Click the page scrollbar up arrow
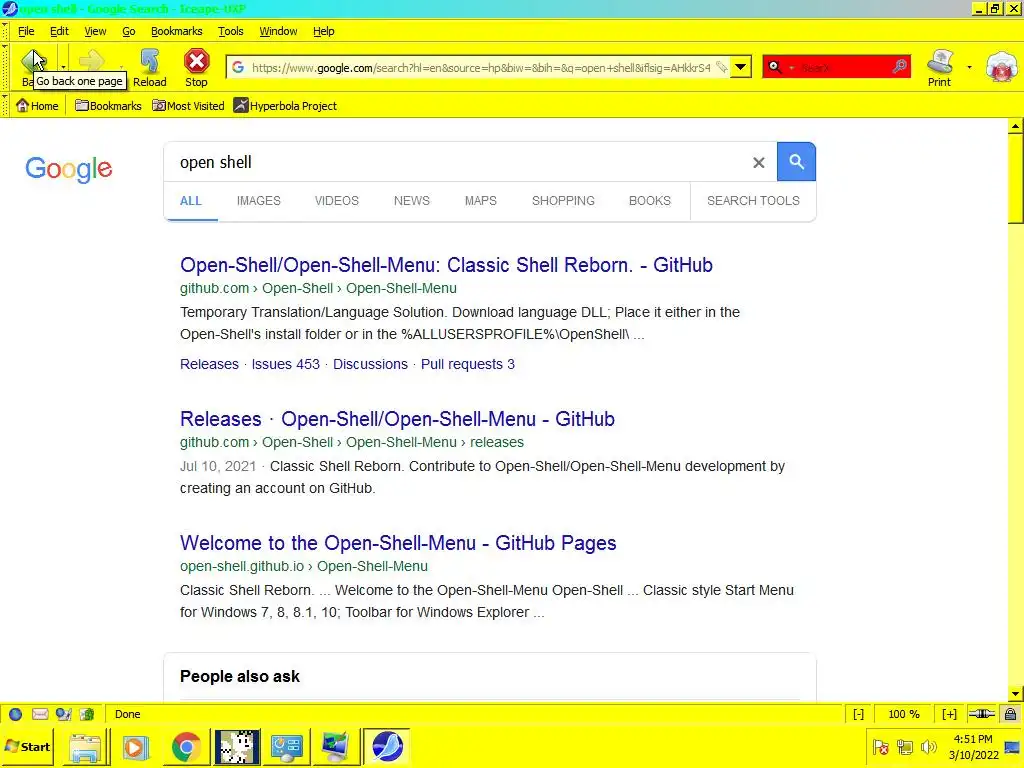The image size is (1024, 768). [1015, 125]
